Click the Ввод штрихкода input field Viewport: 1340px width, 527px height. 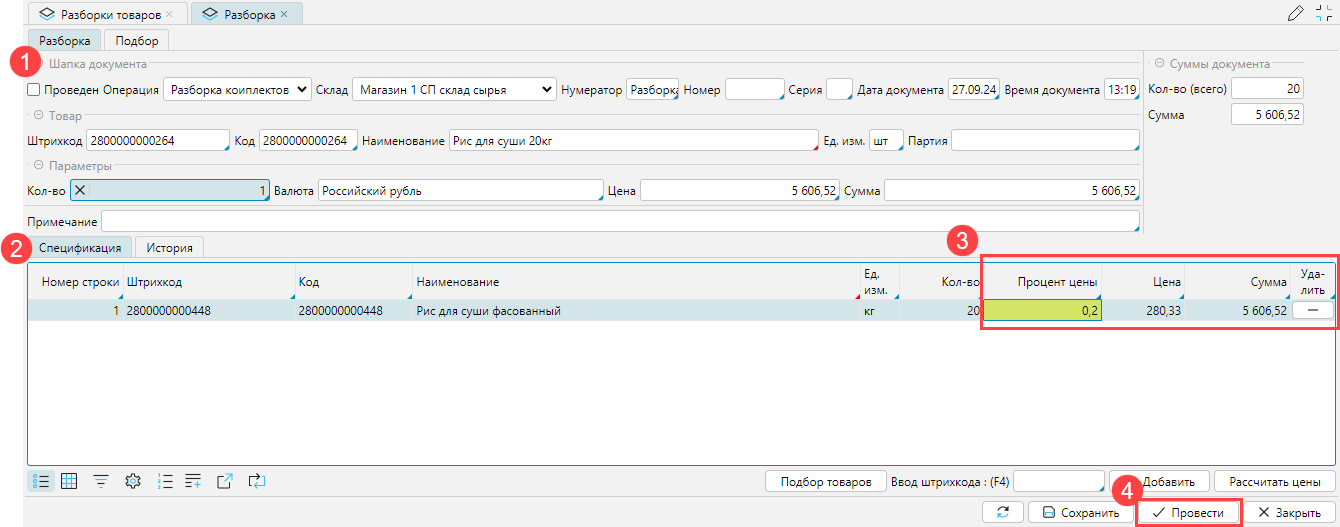(x=1058, y=481)
